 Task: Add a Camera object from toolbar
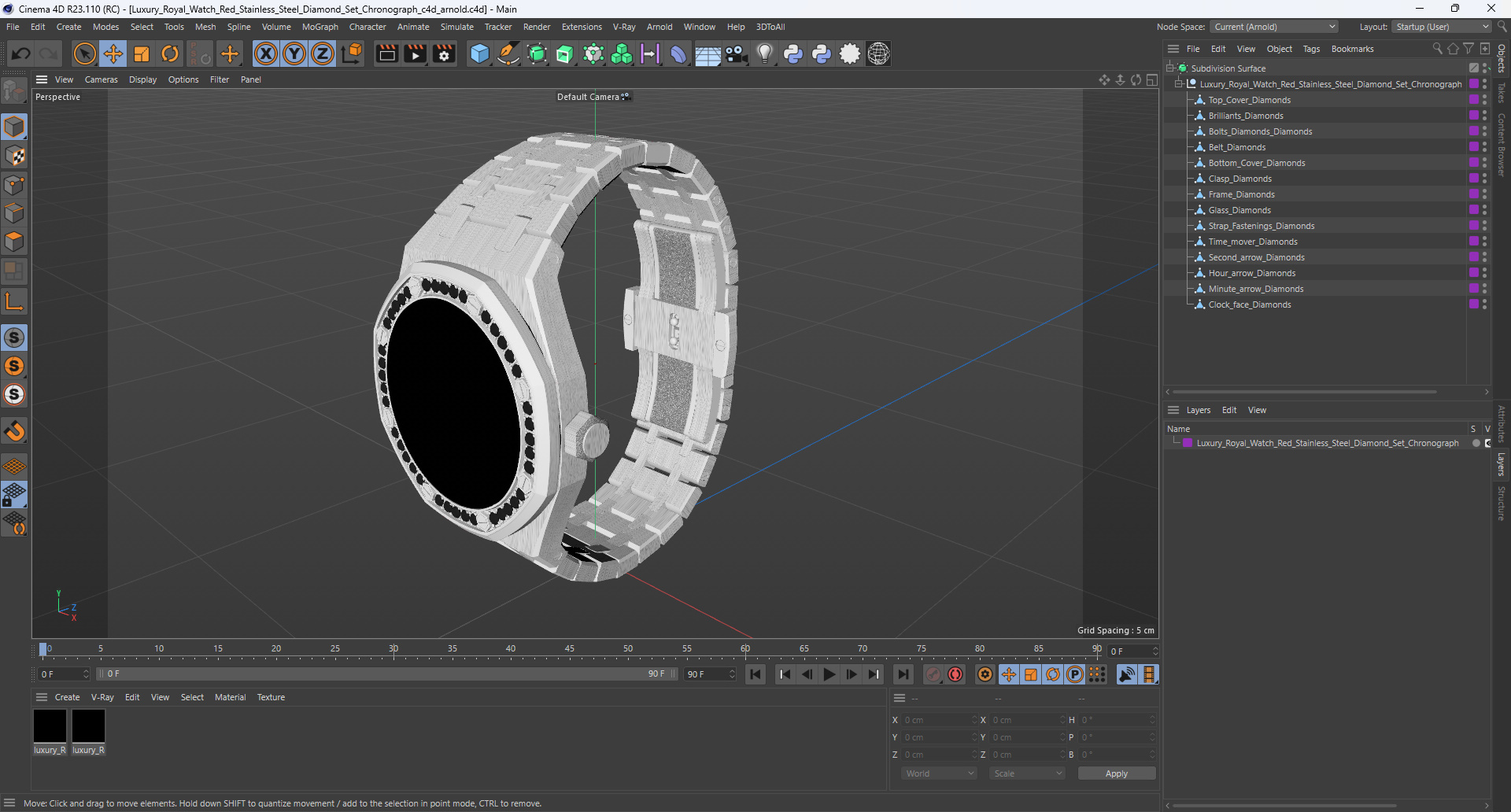[x=736, y=54]
